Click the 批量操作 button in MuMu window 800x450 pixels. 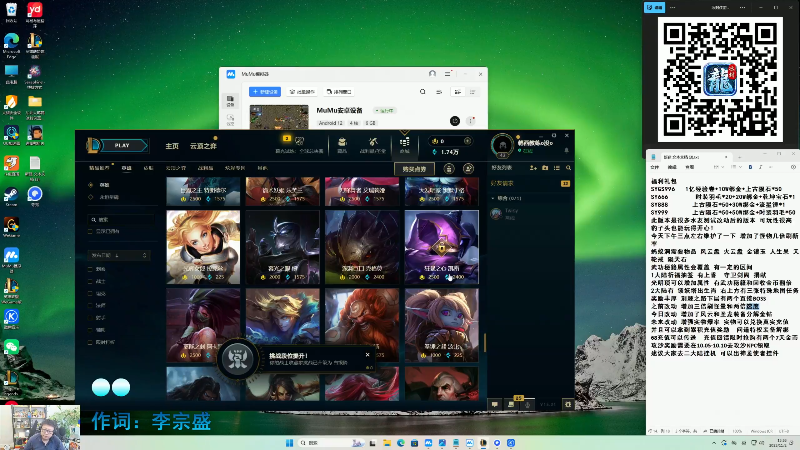pos(302,92)
